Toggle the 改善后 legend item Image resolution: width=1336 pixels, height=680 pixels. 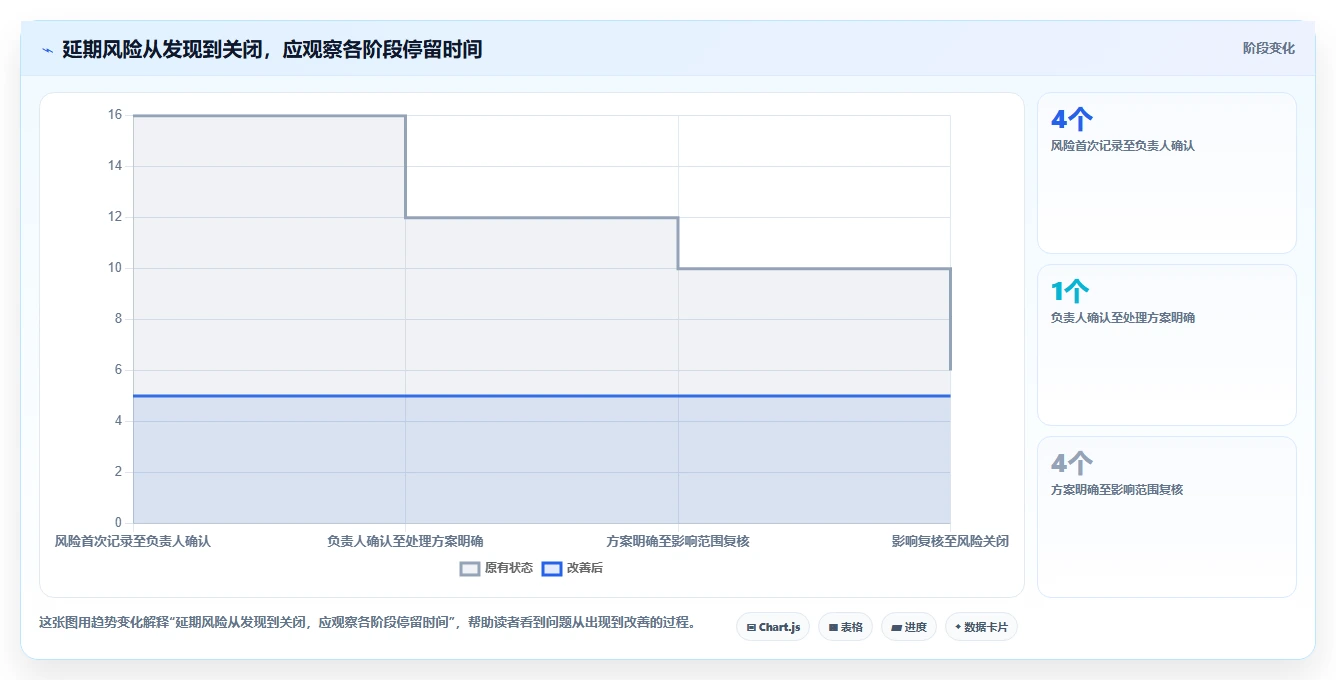coord(572,568)
